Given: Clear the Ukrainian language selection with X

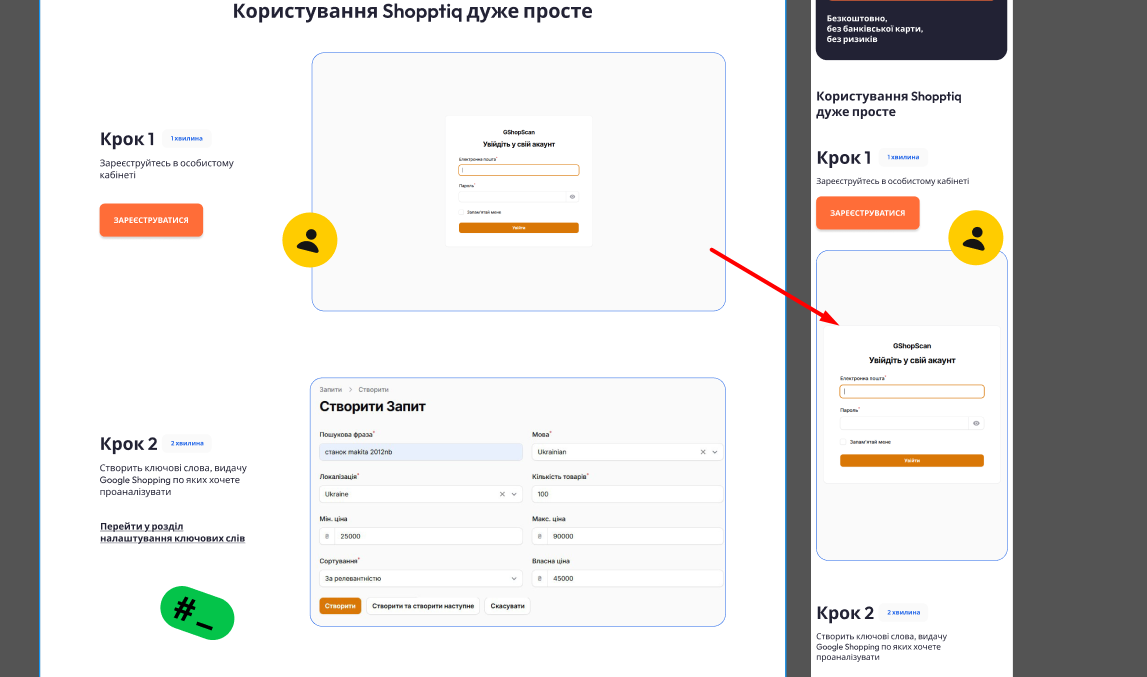Looking at the screenshot, I should pos(703,452).
